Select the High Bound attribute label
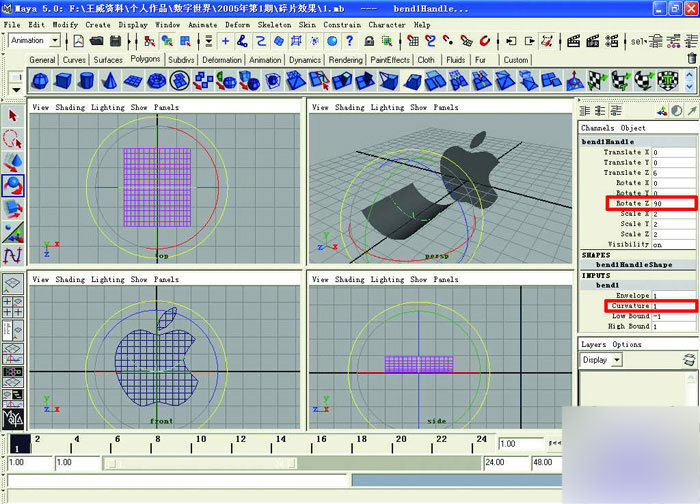 pyautogui.click(x=629, y=326)
